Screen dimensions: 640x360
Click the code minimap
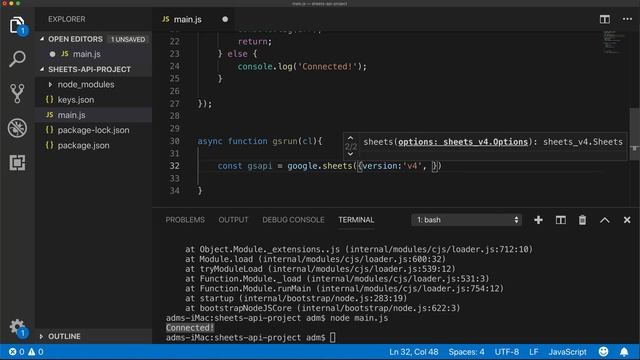click(613, 42)
